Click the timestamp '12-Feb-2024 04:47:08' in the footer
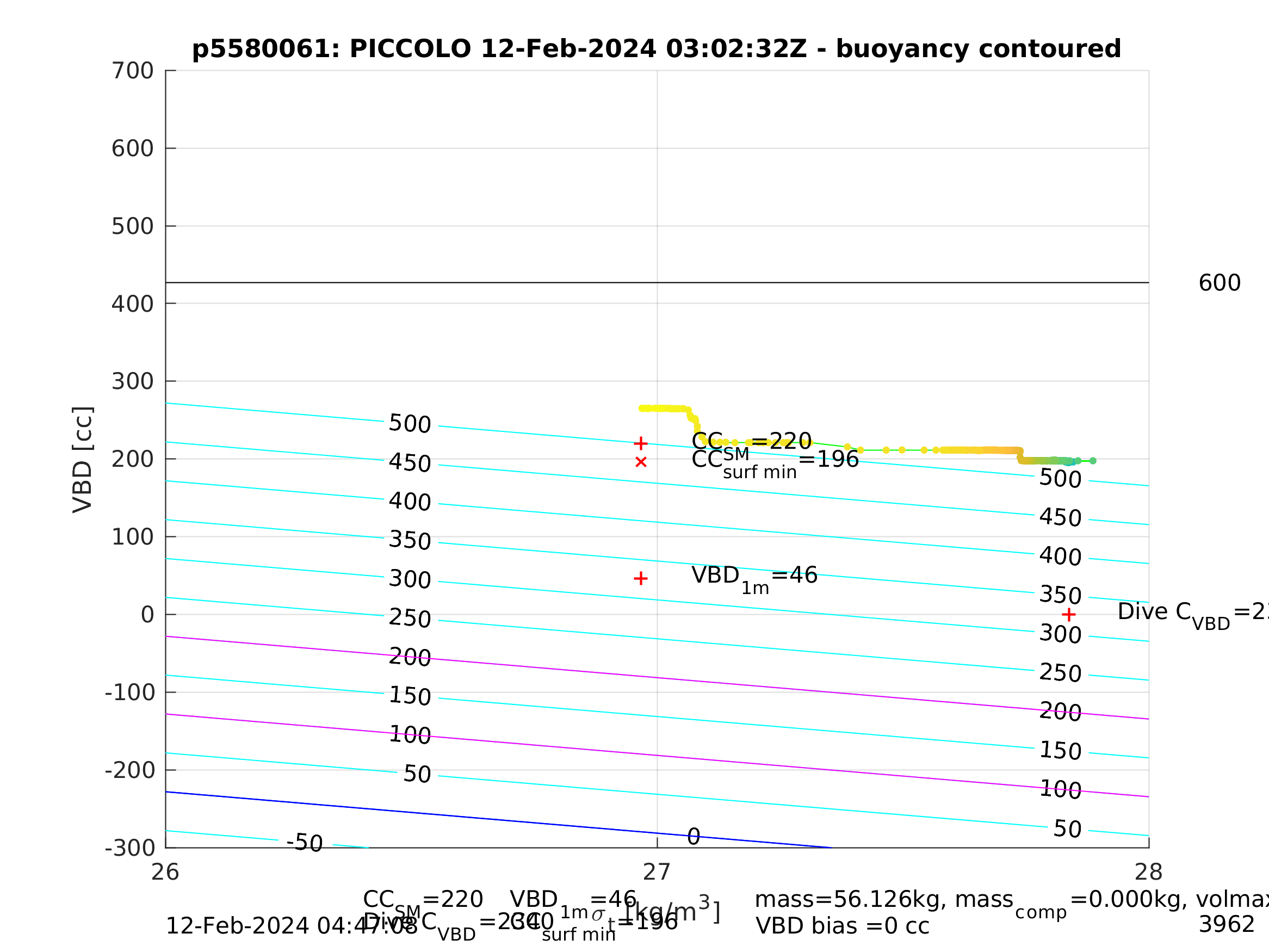Viewport: 1269px width, 952px height. [292, 925]
